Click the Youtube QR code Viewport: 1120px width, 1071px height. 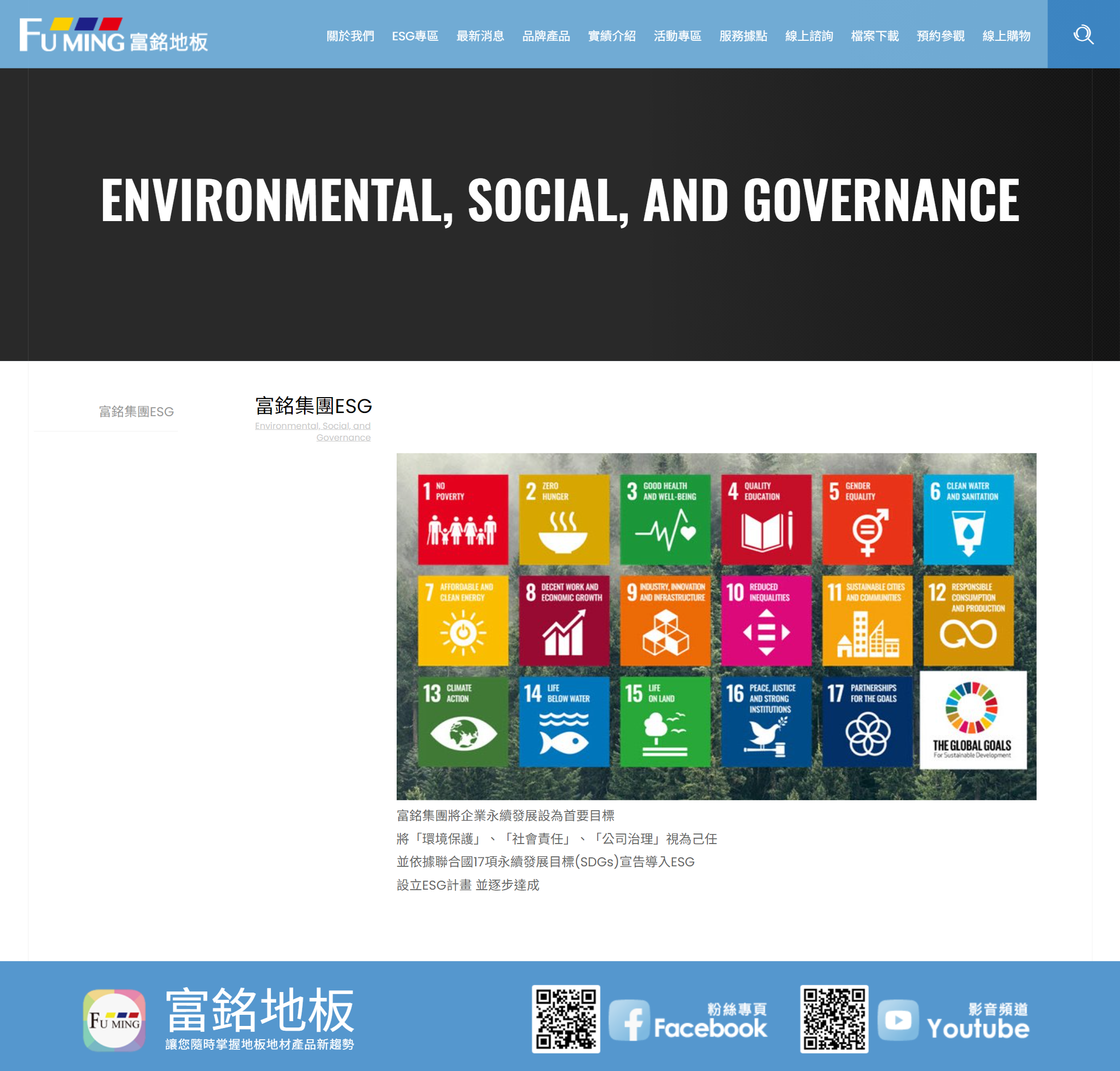tap(834, 1019)
